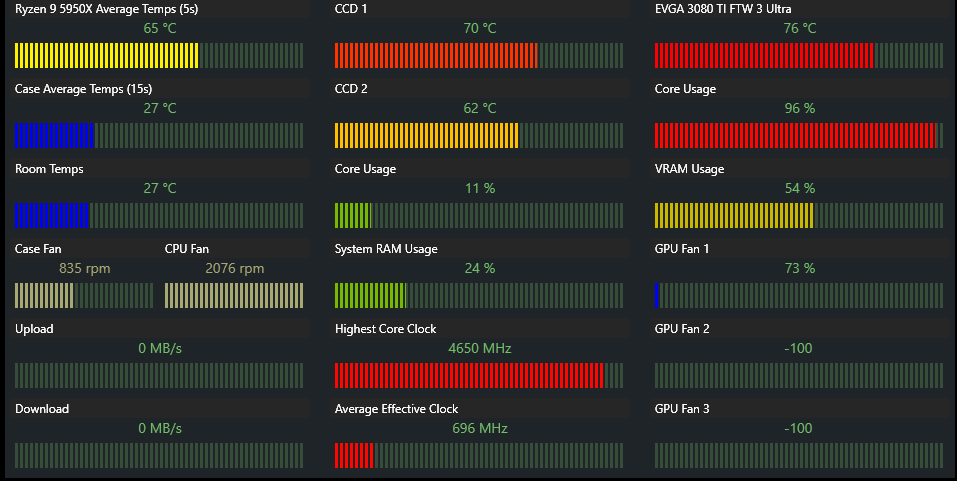Select the Download speed bar
The image size is (957, 481).
pos(159,455)
